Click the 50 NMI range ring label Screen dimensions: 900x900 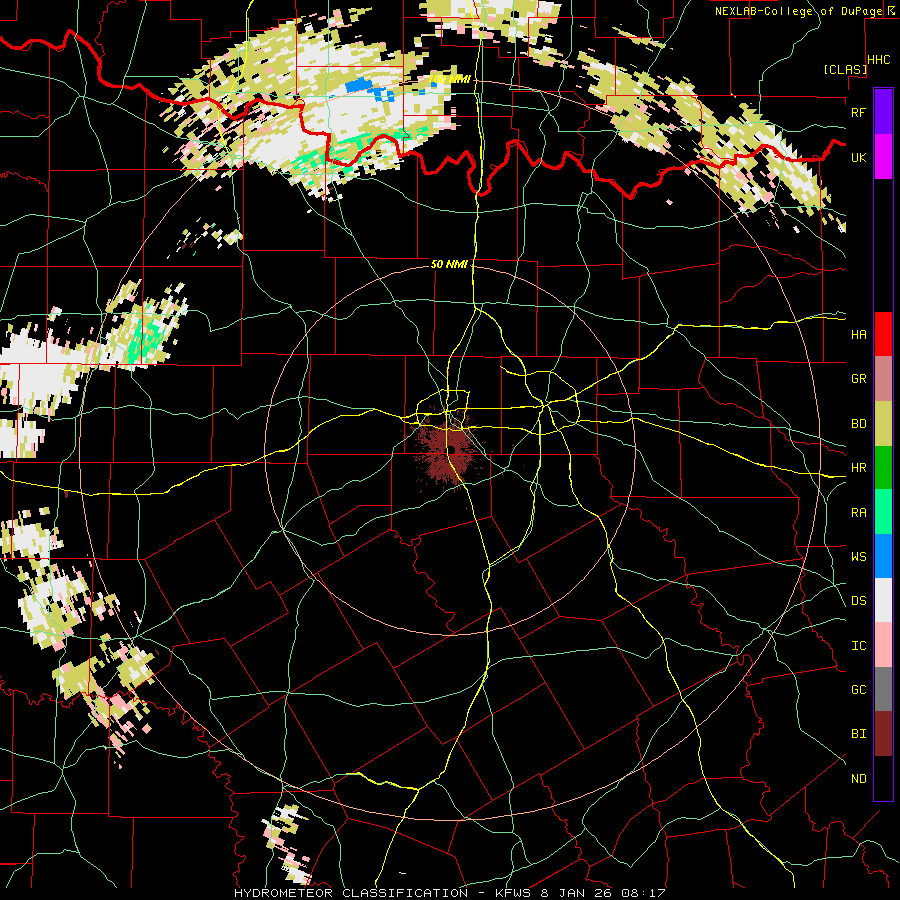(449, 264)
